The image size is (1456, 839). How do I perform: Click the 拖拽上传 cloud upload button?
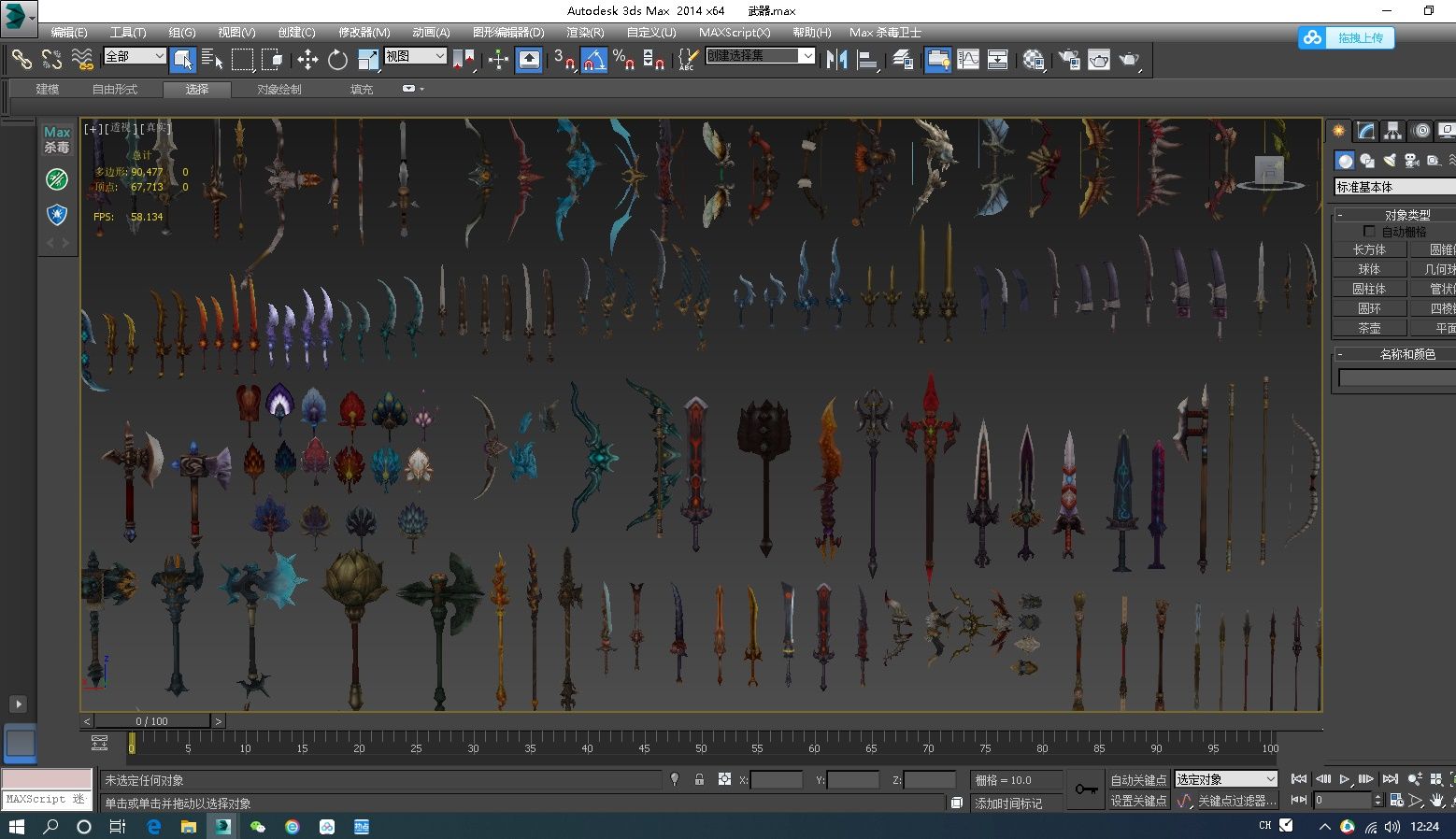click(1347, 37)
